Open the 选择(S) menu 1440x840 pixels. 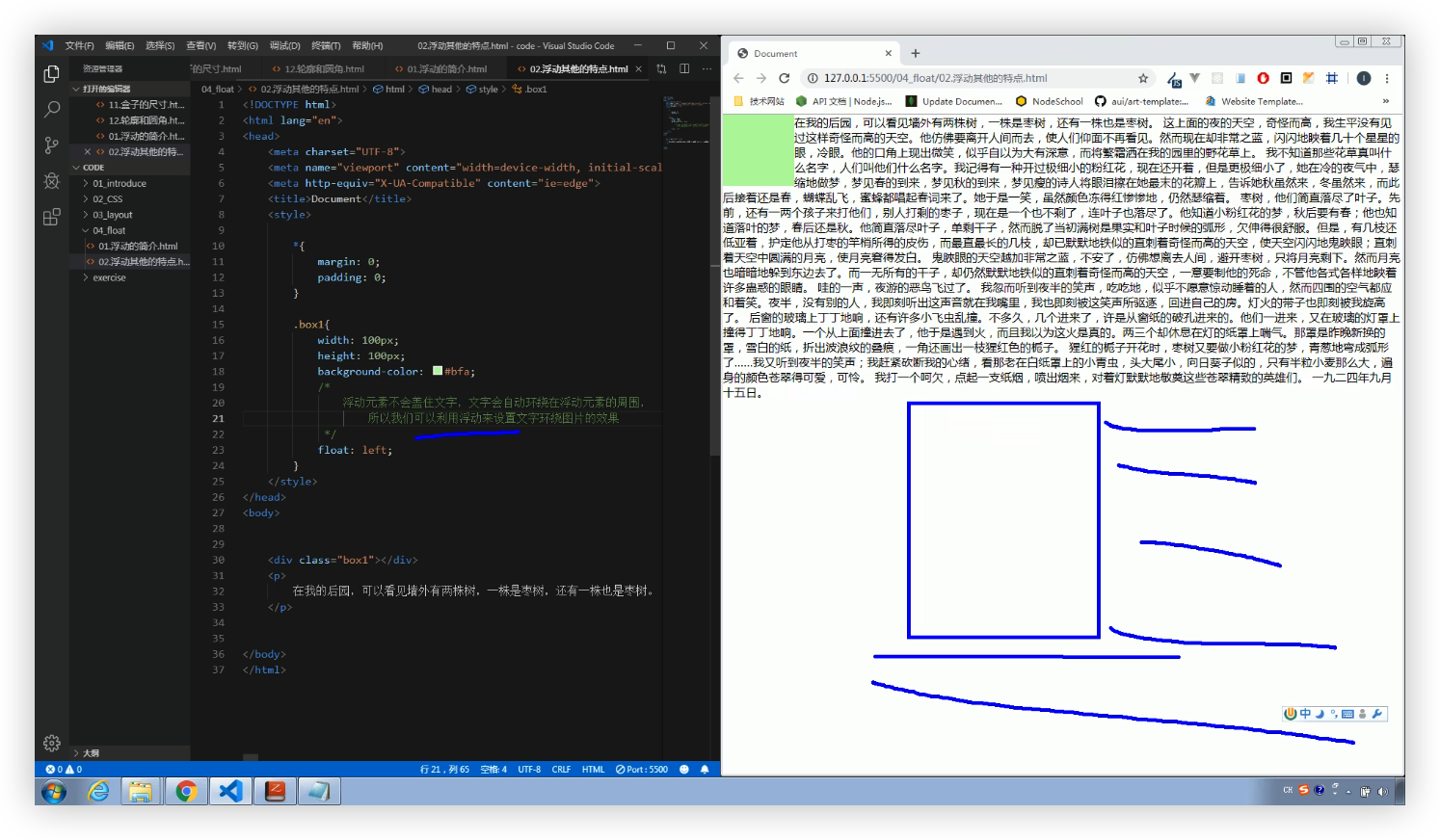click(x=160, y=45)
